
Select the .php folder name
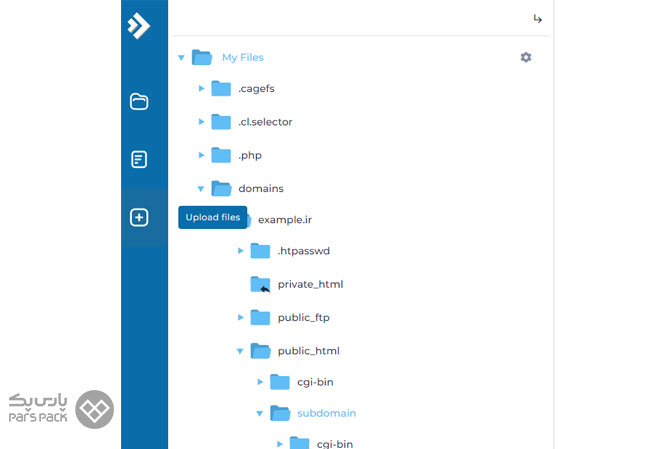pos(250,155)
